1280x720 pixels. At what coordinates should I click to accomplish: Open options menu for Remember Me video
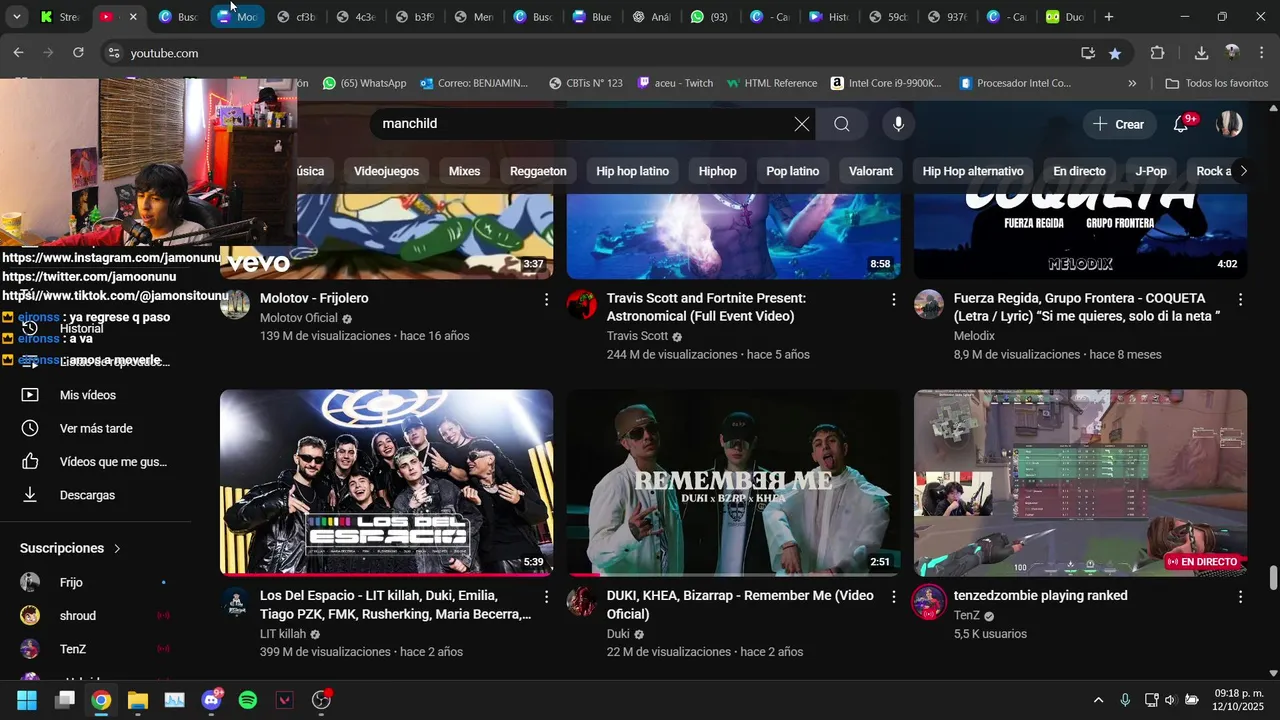(893, 596)
